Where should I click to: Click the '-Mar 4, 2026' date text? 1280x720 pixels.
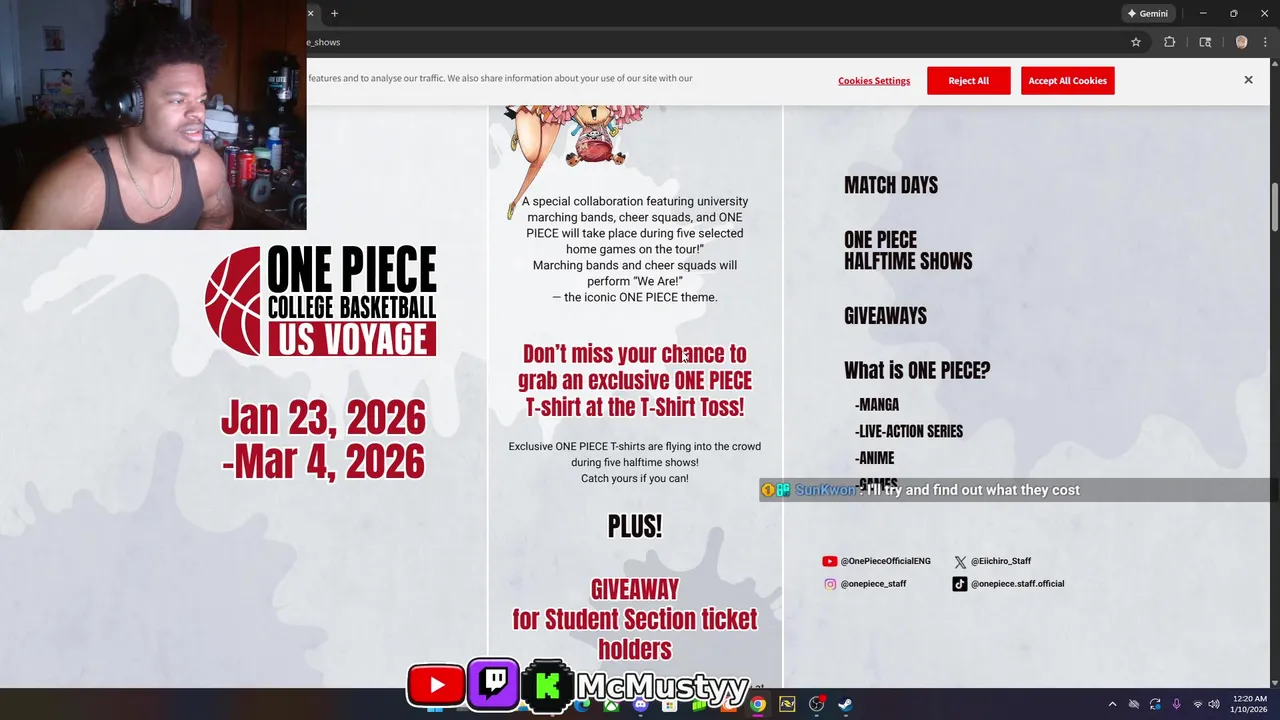point(323,462)
